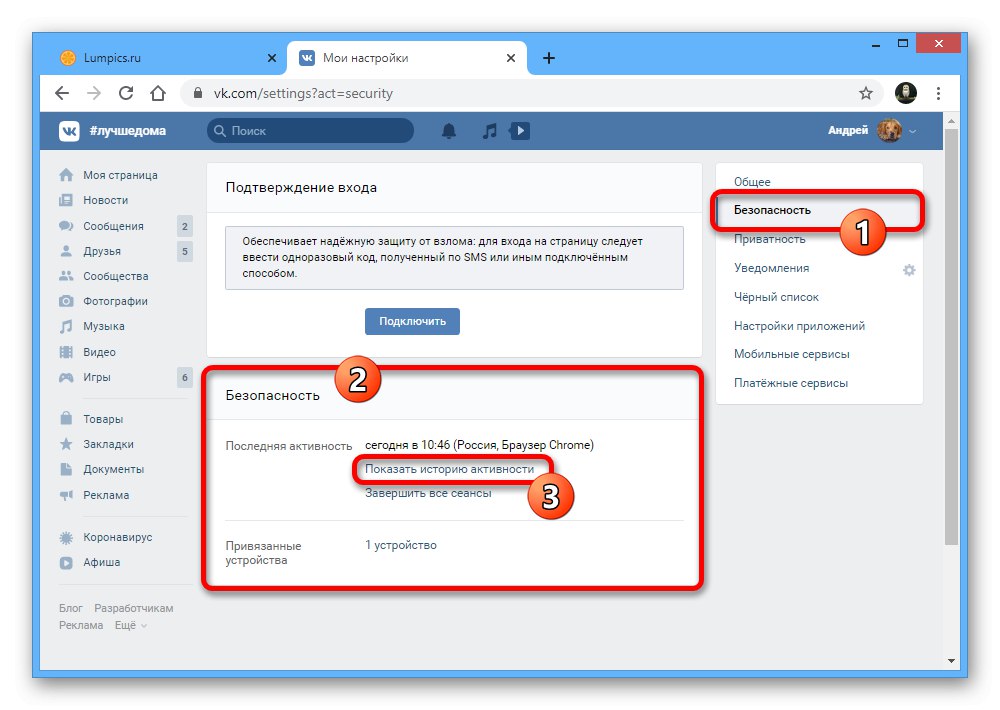Click the document icon beside Документы
Viewport: 1000px width, 710px height.
[66, 469]
